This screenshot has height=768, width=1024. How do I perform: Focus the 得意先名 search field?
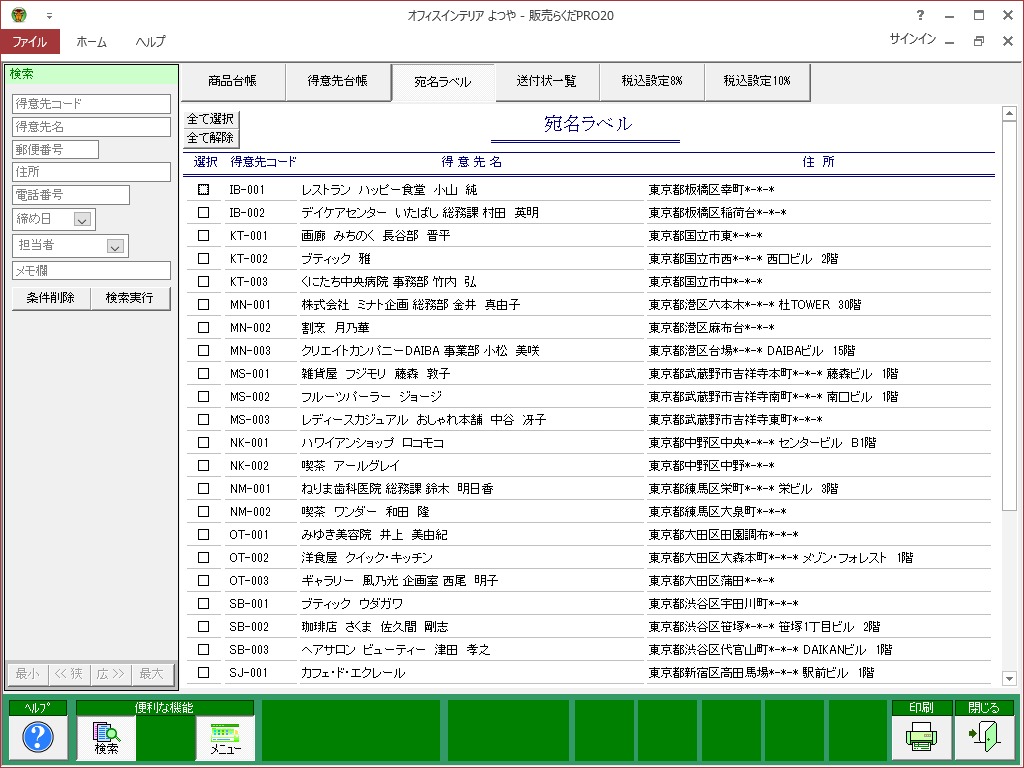click(91, 127)
